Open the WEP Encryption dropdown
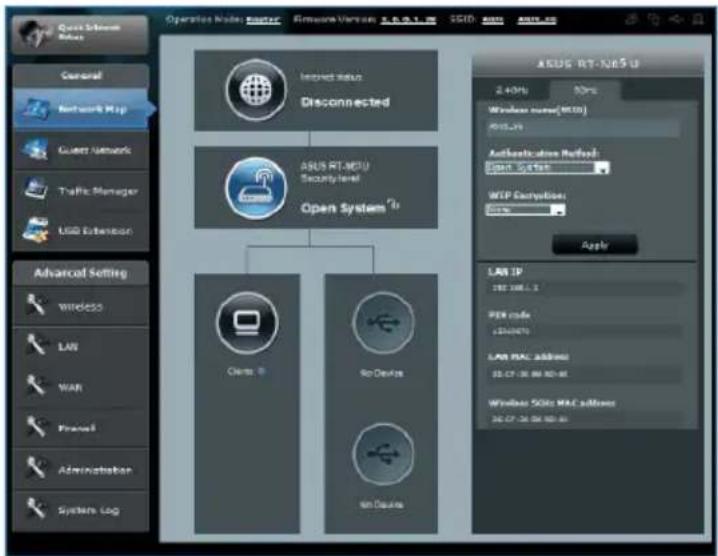 click(526, 210)
